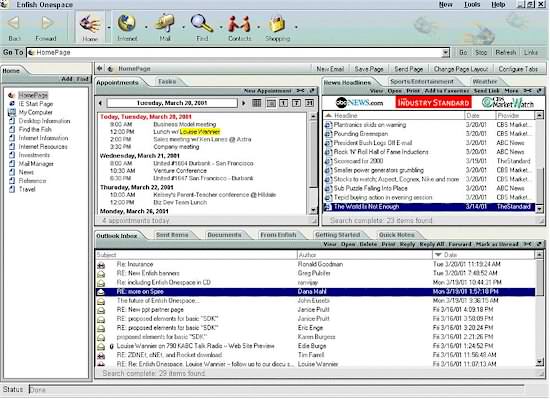Open the Mail mailbox icon
Viewport: 550px width, 399px height.
(x=165, y=23)
